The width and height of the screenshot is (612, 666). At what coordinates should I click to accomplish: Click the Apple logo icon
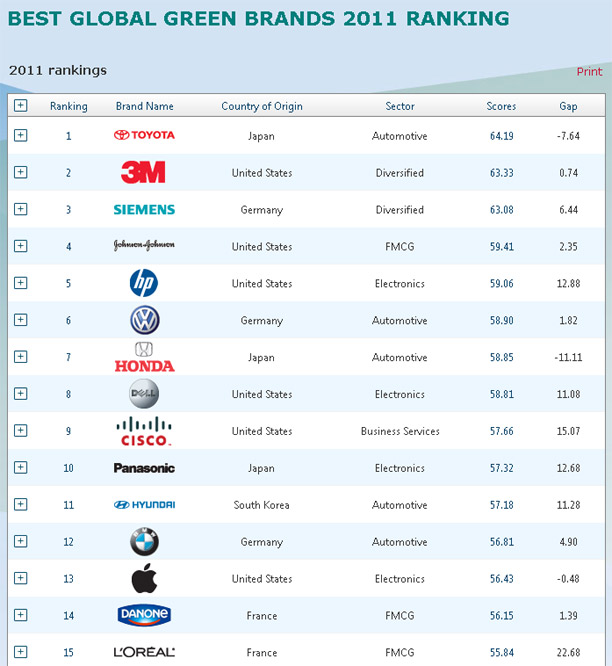click(144, 579)
